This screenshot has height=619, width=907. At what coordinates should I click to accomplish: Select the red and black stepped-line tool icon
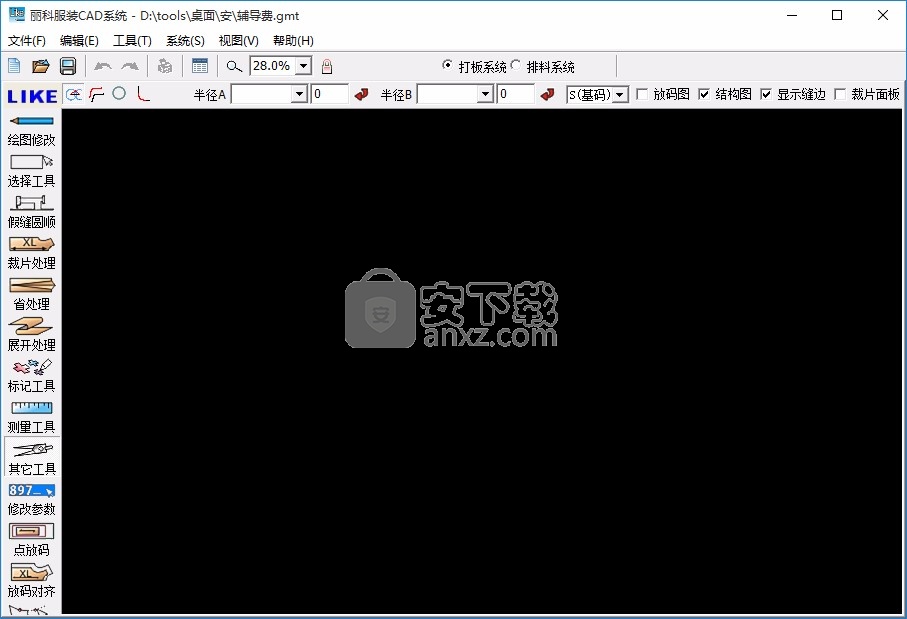point(97,94)
